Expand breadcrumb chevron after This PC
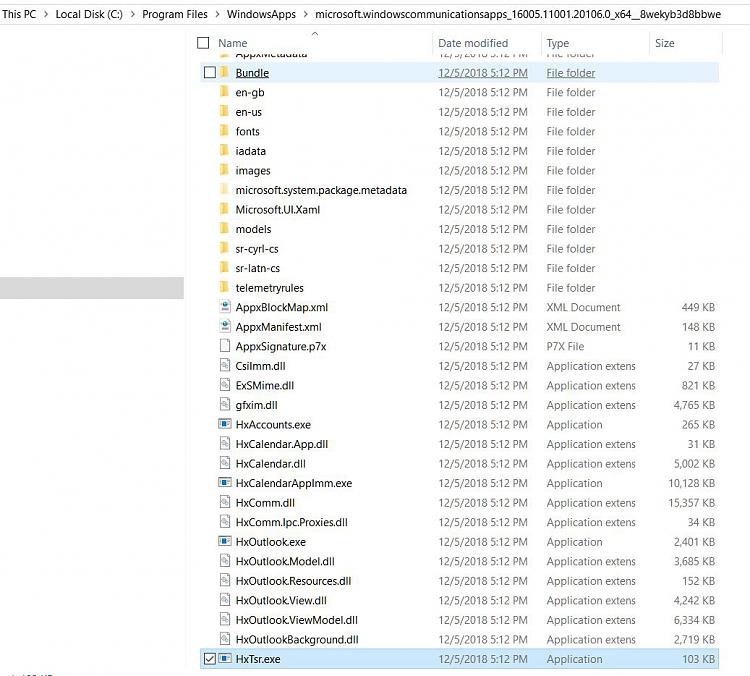Viewport: 750px width, 676px height. (x=46, y=14)
